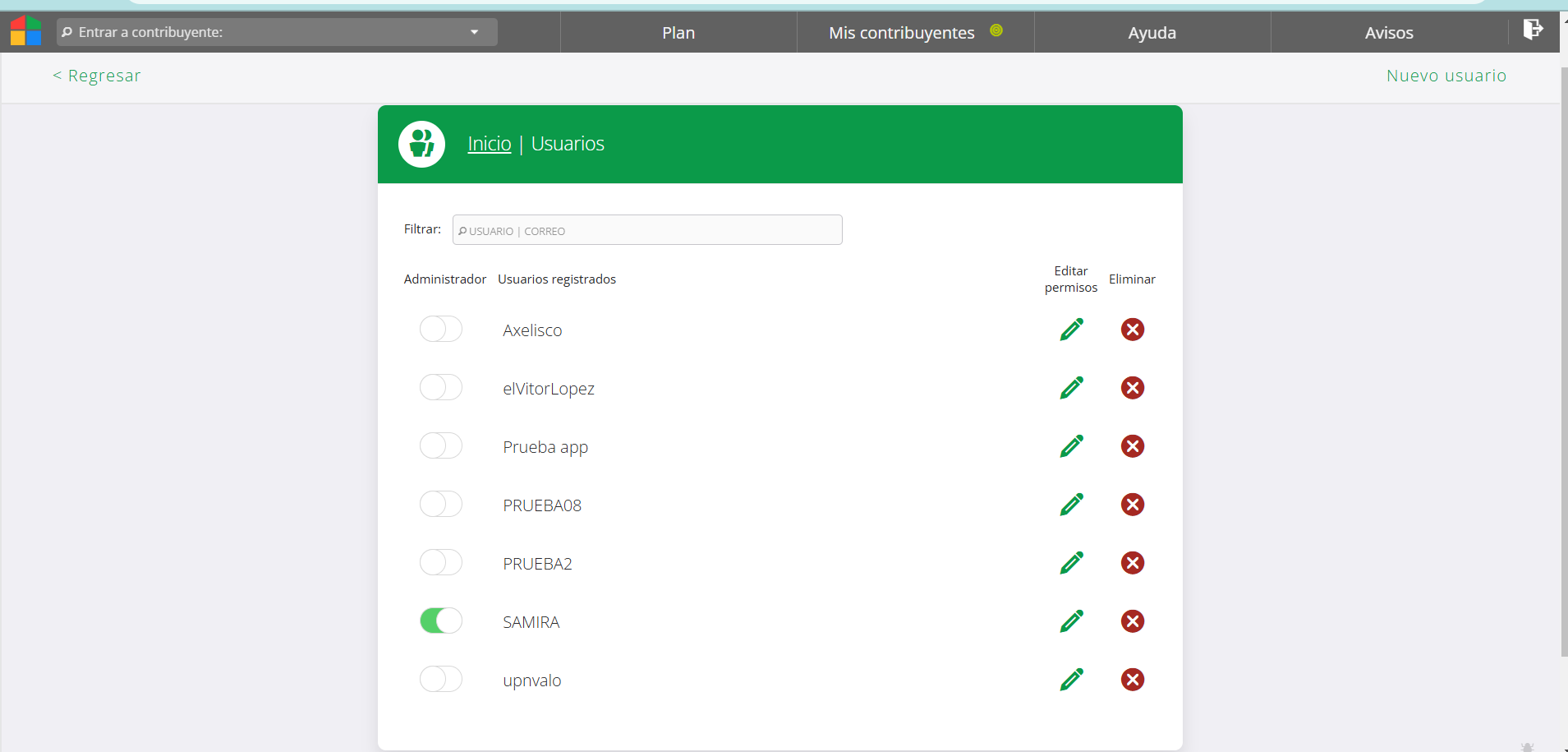Turn on administrator switch for upnvalo
1568x752 pixels.
click(441, 679)
